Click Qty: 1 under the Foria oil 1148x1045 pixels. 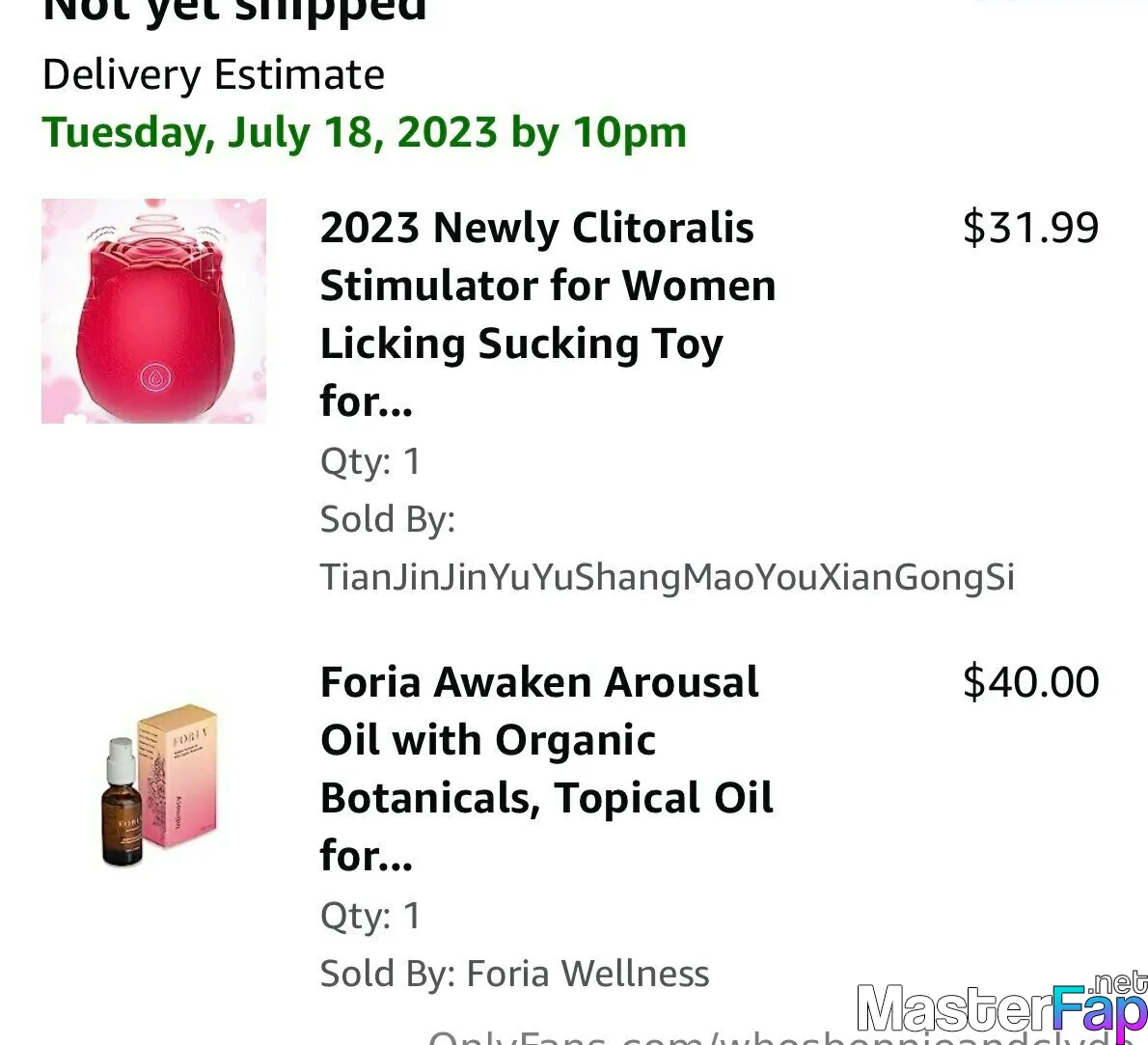(x=370, y=916)
